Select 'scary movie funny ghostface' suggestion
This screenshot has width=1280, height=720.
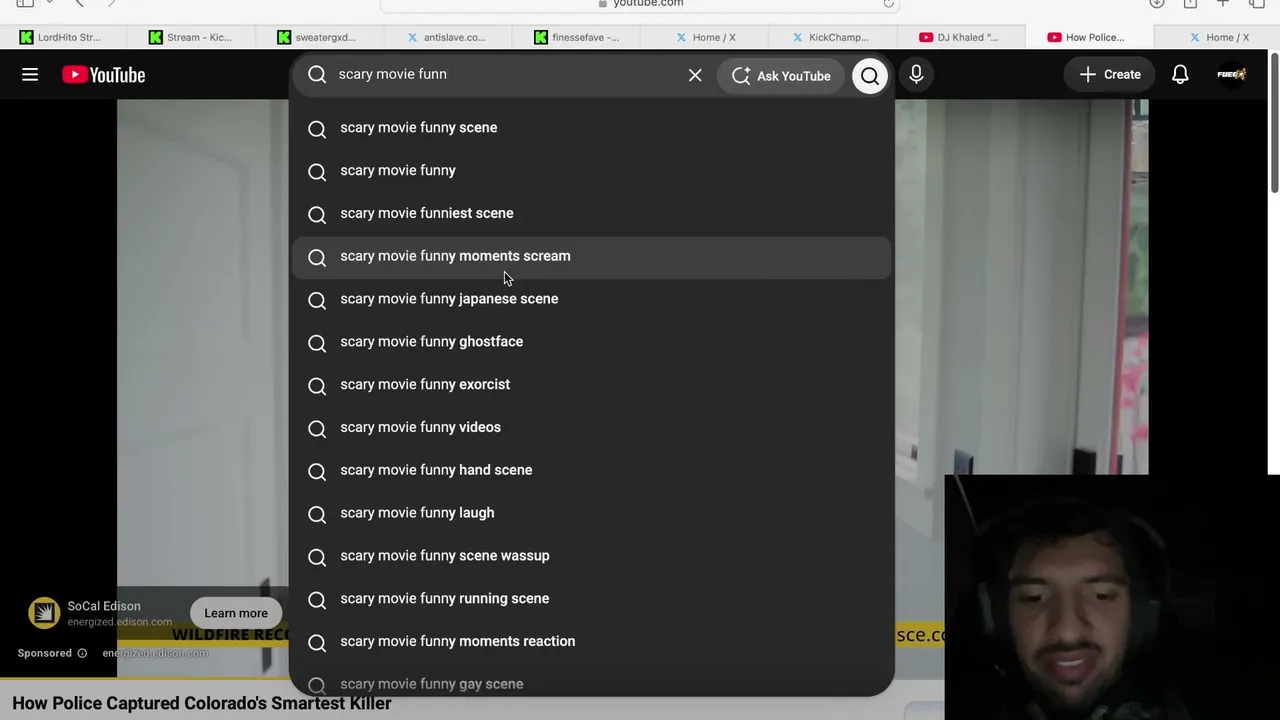pos(592,343)
